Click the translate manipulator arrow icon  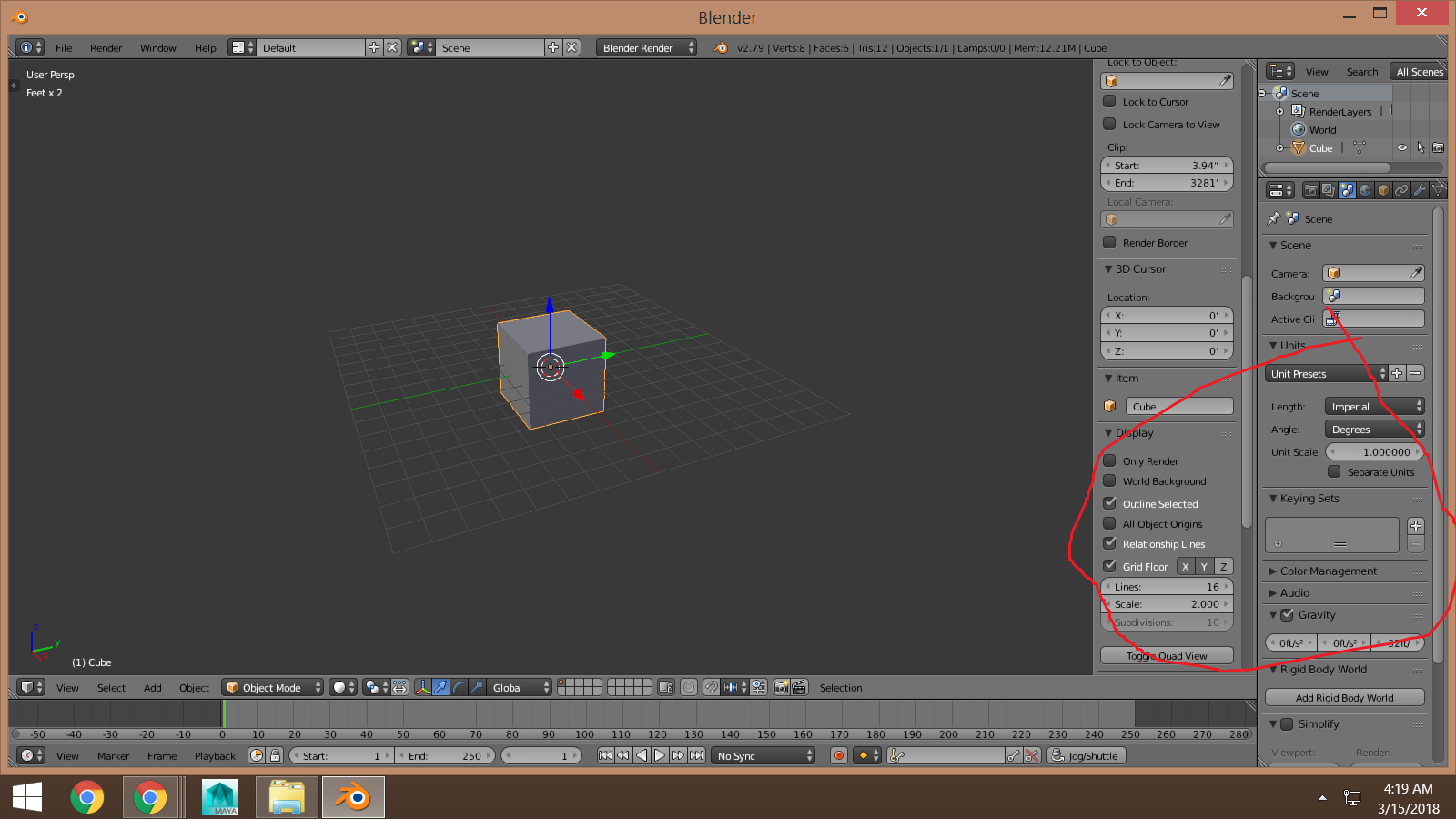441,687
